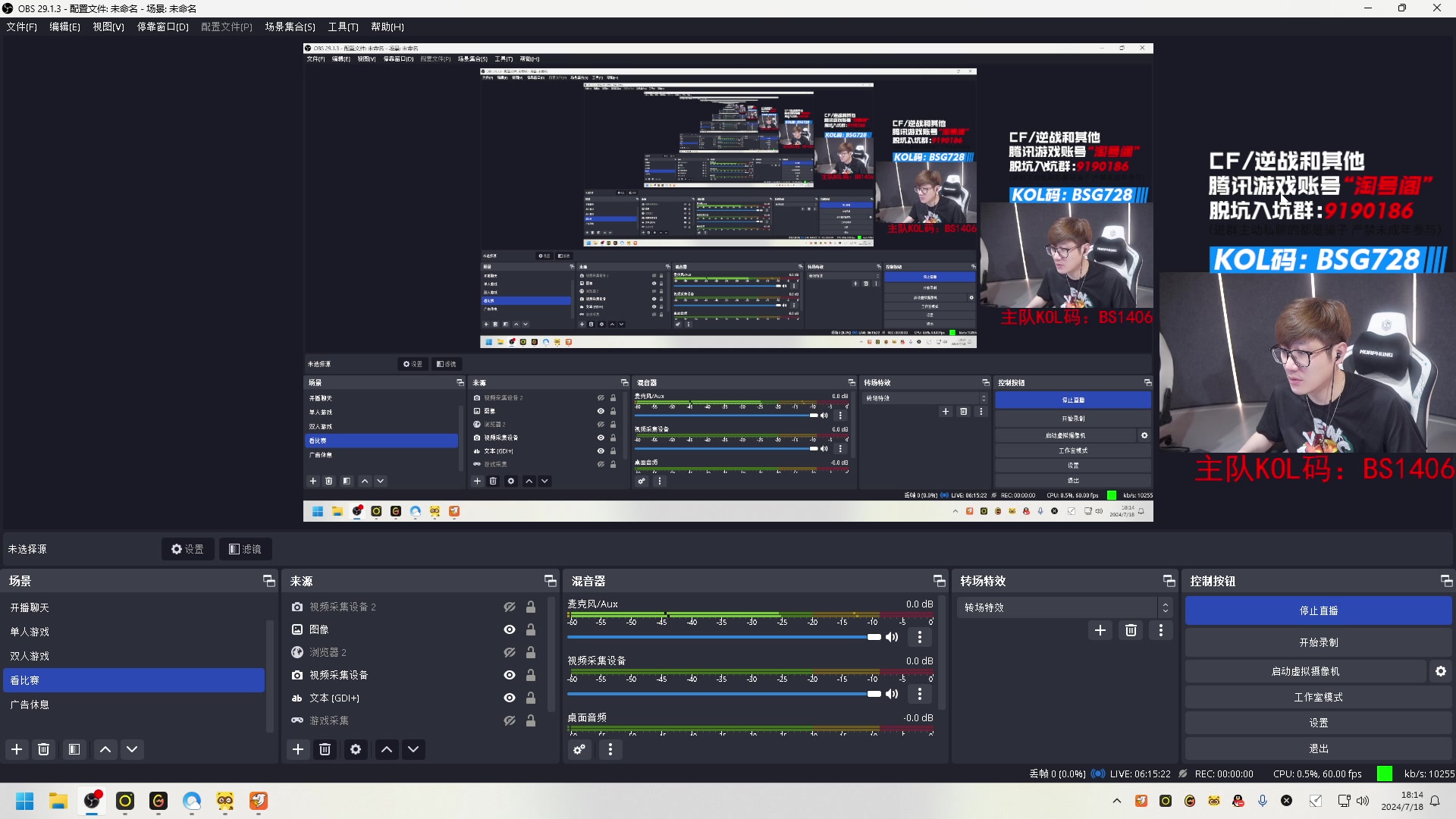
Task: Delete selected scene with trash icon
Action: tap(44, 749)
